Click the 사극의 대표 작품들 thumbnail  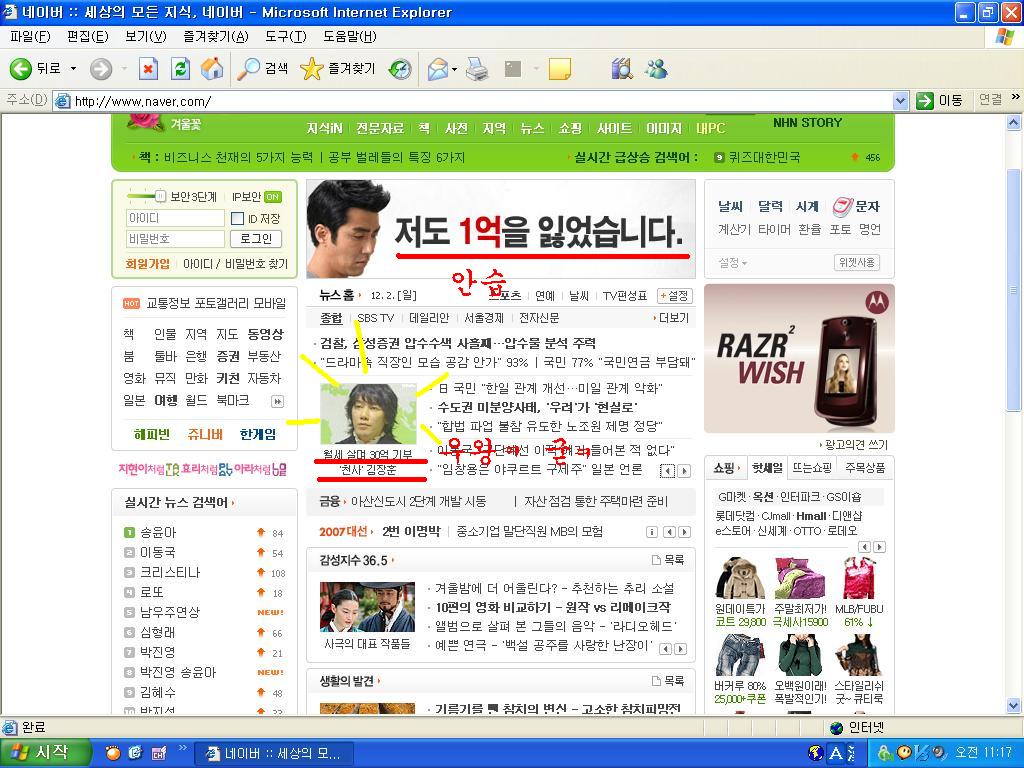coord(367,607)
